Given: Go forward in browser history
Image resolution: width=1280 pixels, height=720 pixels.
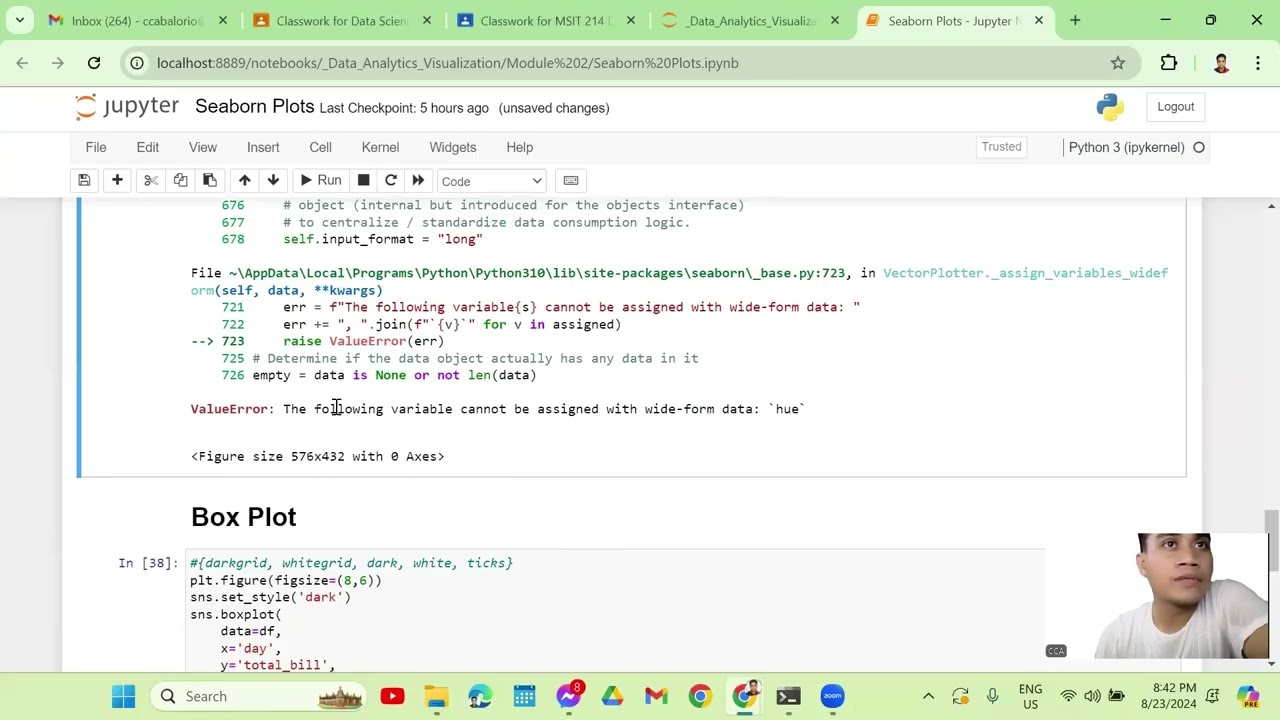Looking at the screenshot, I should (58, 63).
